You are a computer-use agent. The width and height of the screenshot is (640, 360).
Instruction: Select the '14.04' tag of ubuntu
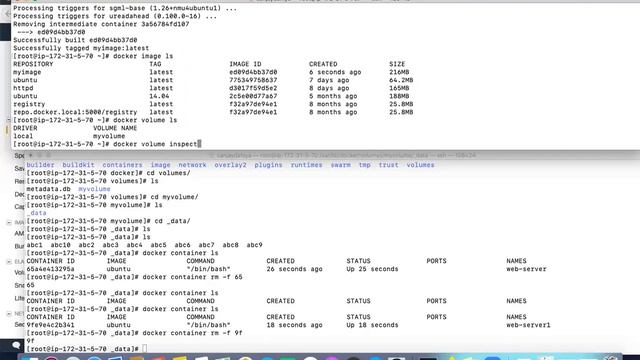point(159,96)
